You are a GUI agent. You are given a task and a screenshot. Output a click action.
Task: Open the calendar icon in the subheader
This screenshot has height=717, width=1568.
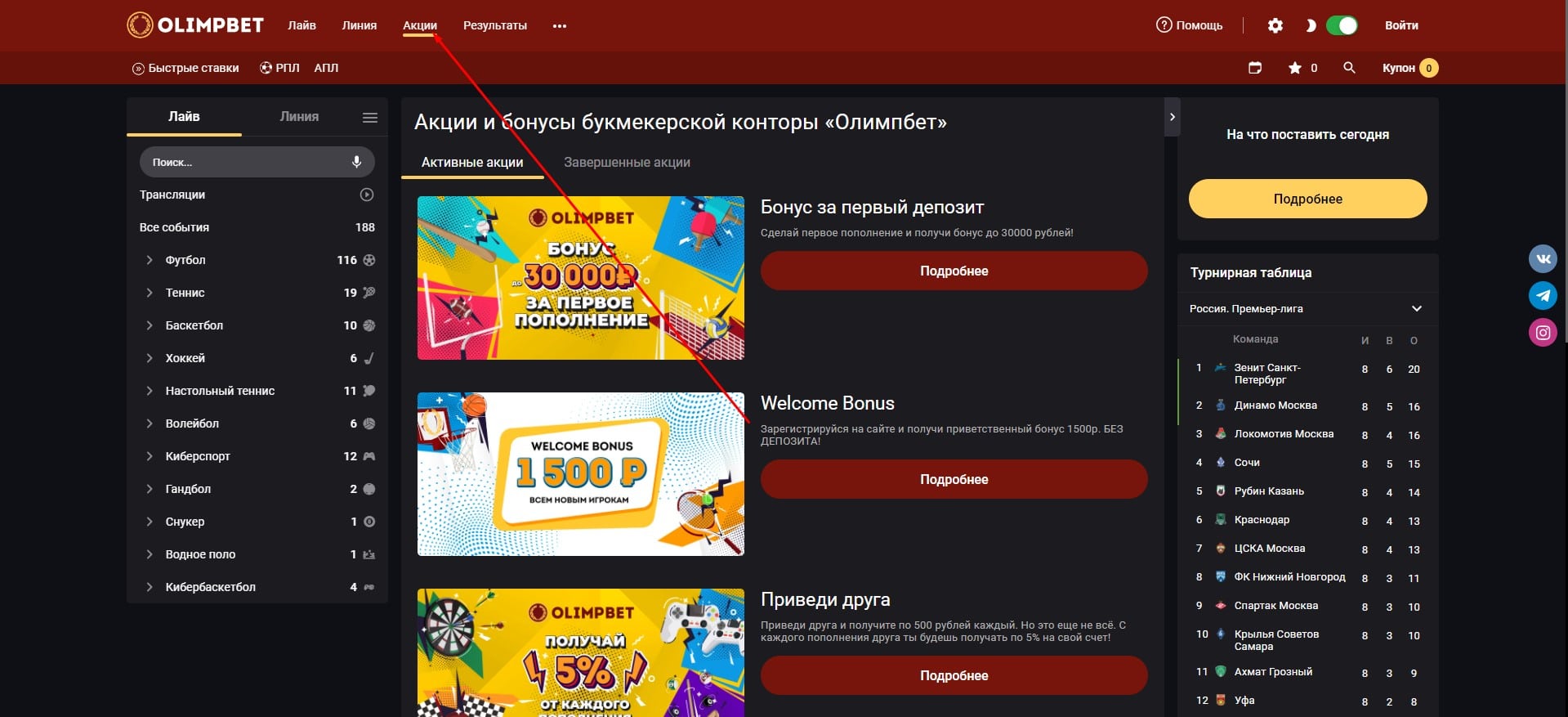(x=1255, y=68)
